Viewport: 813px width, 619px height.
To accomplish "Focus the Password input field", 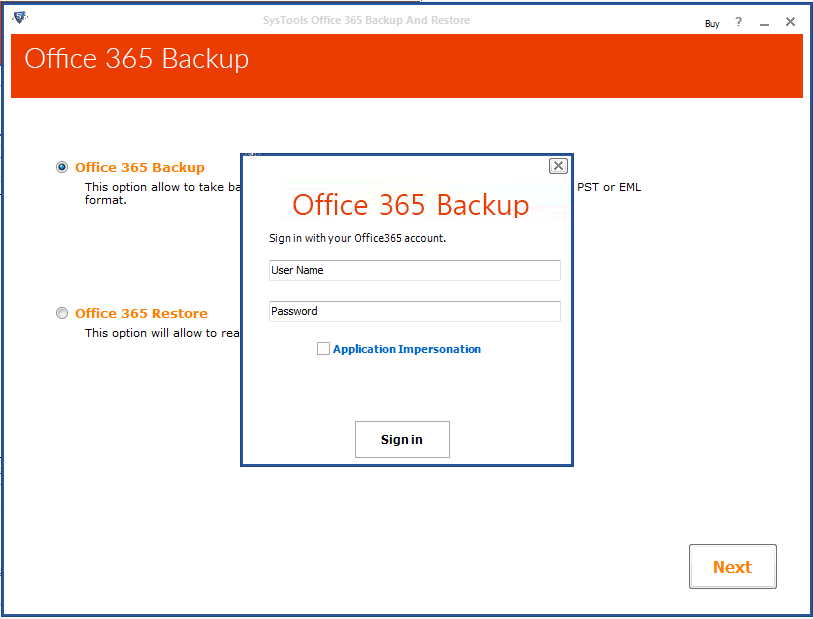I will click(x=414, y=311).
